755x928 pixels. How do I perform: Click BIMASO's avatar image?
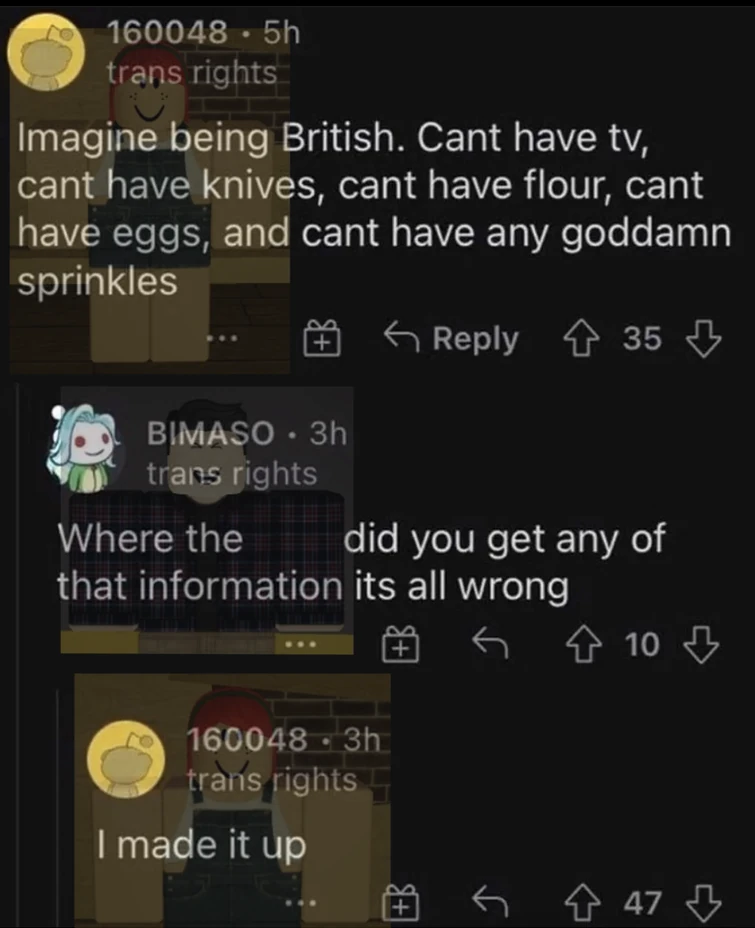(x=85, y=449)
